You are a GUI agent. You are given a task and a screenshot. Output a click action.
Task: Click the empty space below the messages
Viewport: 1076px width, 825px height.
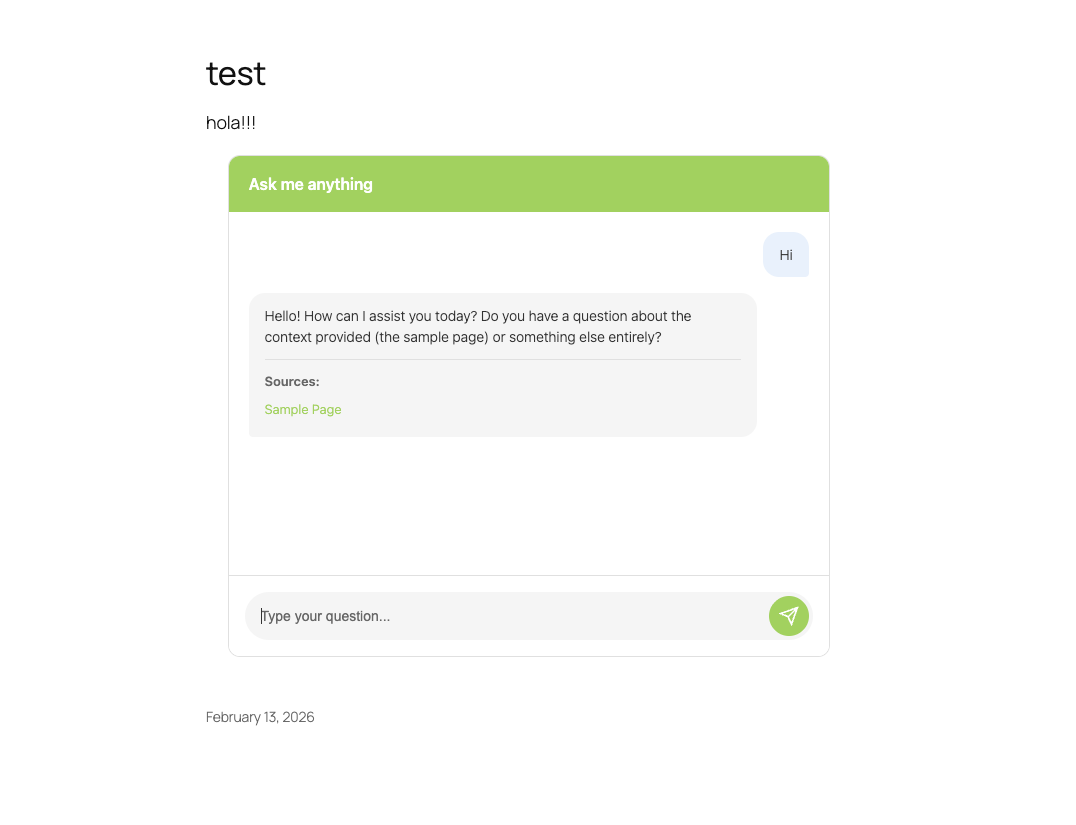coord(529,510)
